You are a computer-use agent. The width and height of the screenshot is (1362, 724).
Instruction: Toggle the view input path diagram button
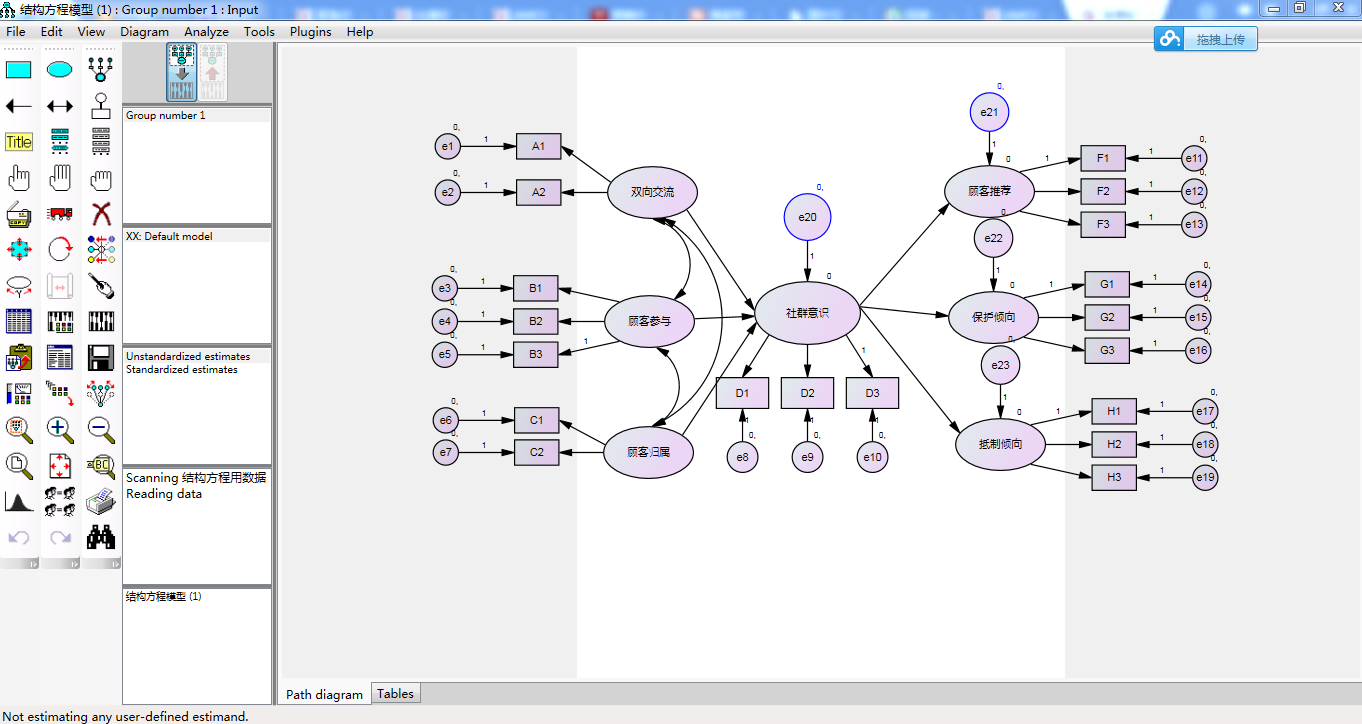coord(182,72)
